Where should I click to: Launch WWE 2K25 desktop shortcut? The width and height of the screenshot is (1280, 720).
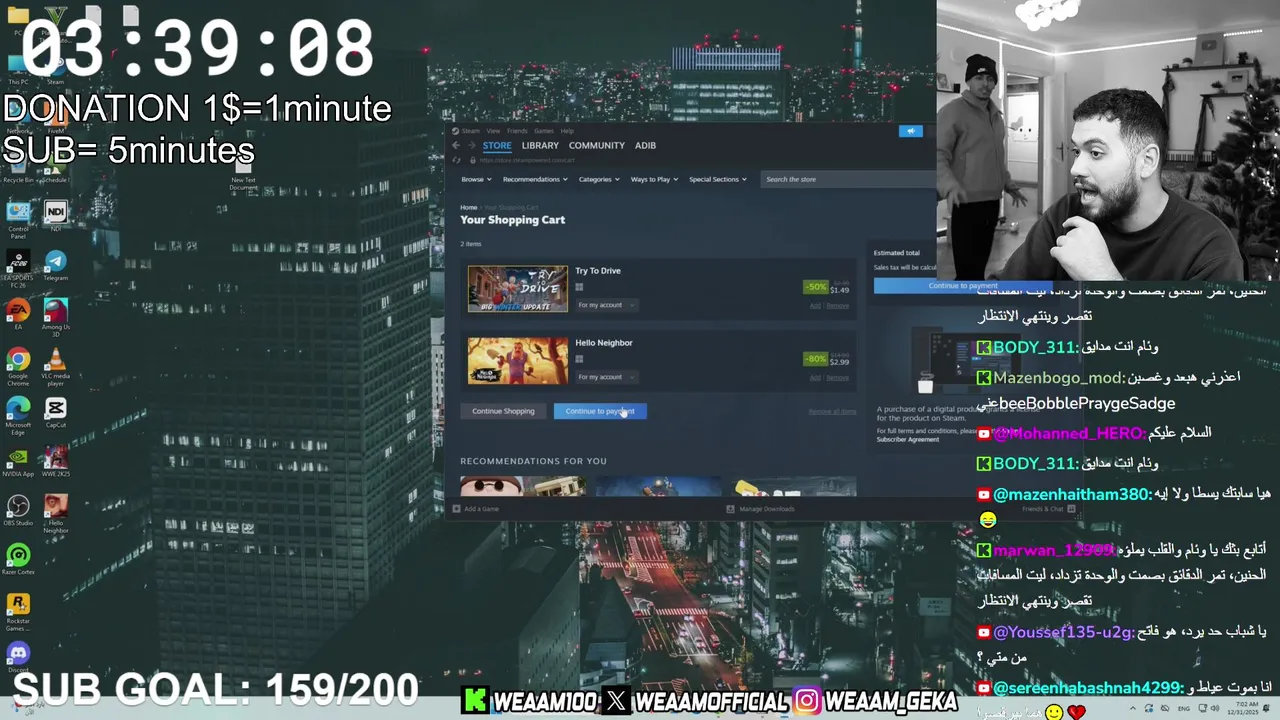(56, 462)
